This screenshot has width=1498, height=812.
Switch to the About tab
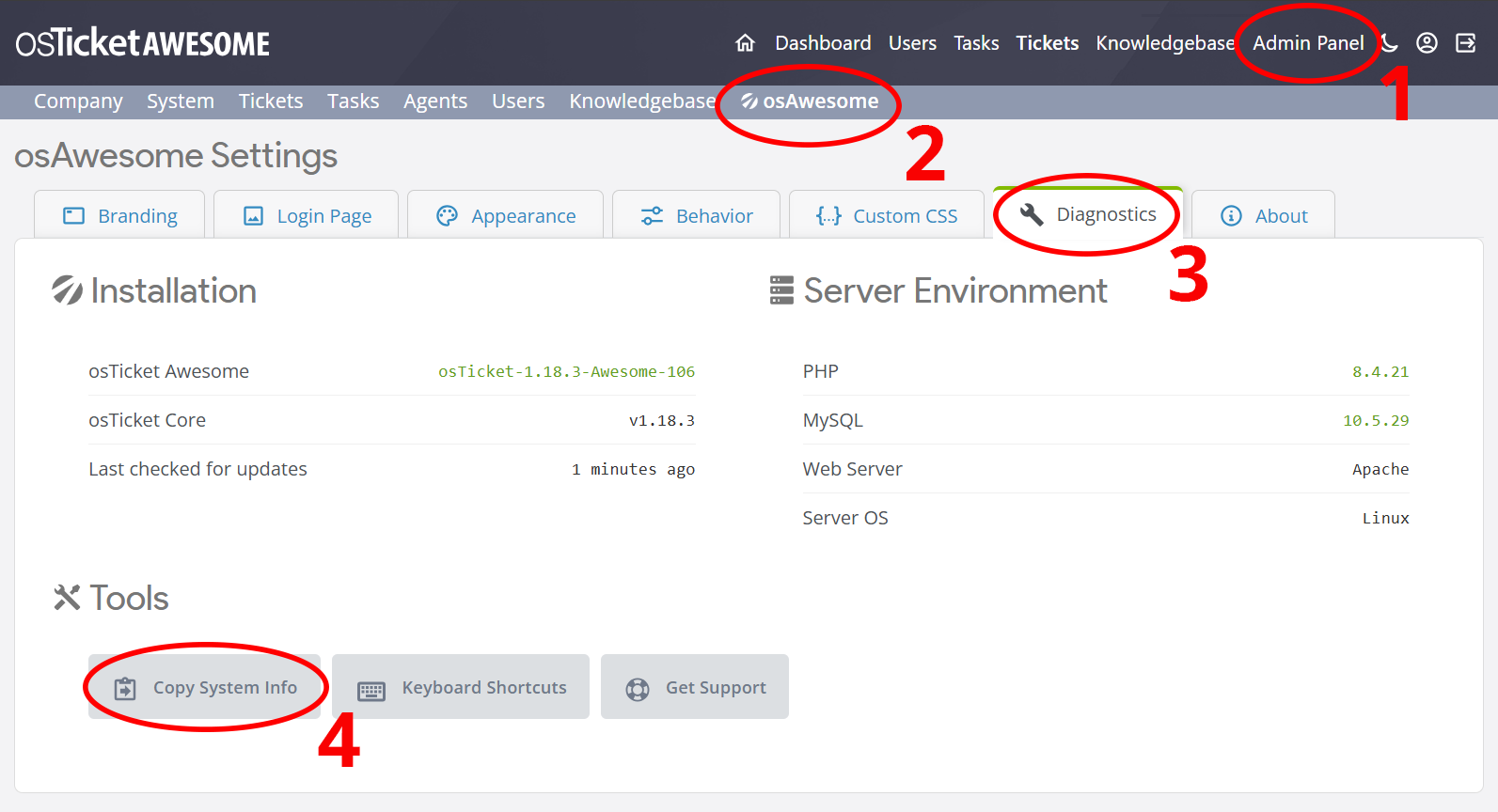1263,215
